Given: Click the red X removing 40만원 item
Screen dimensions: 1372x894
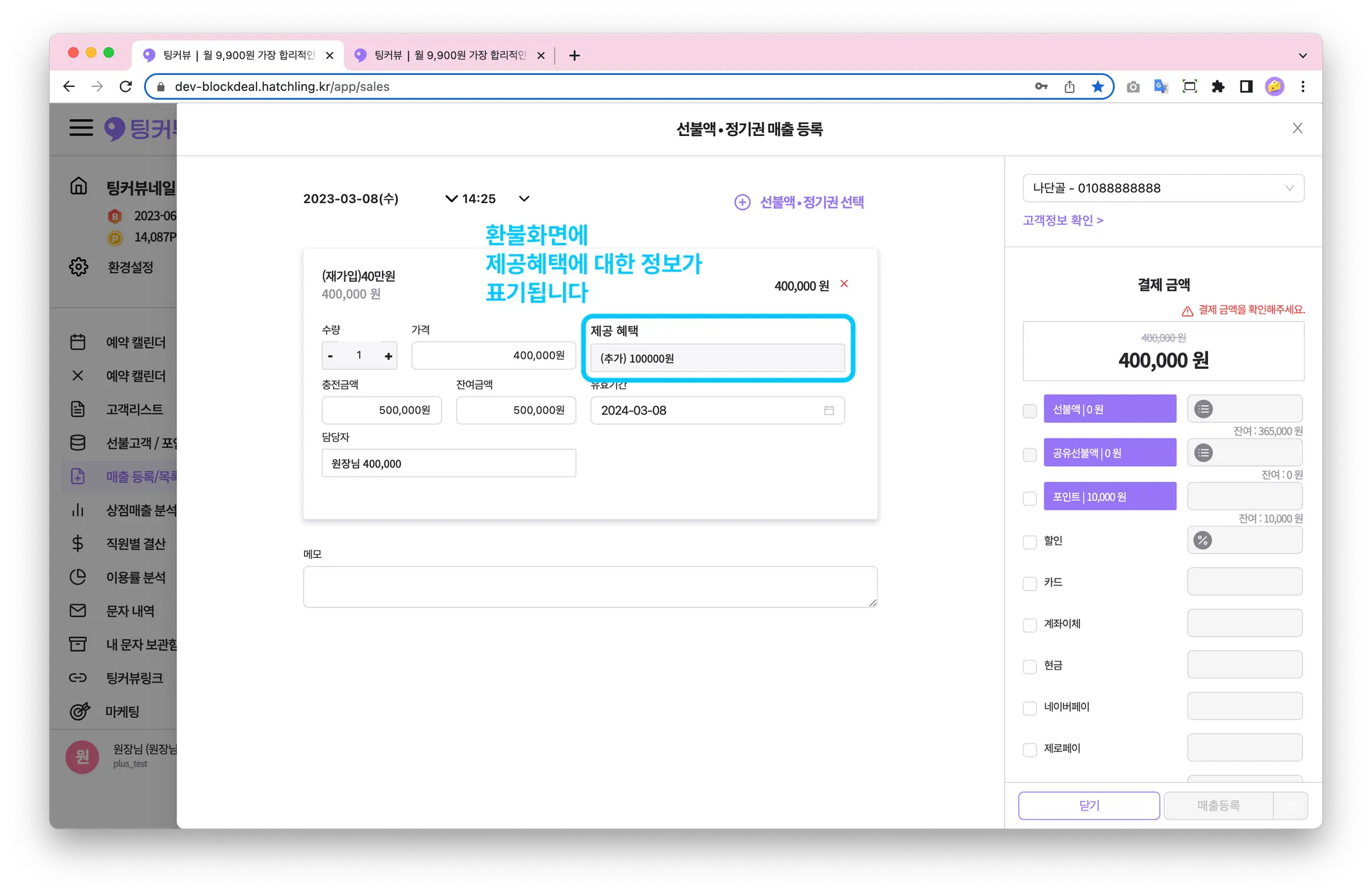Looking at the screenshot, I should click(844, 284).
